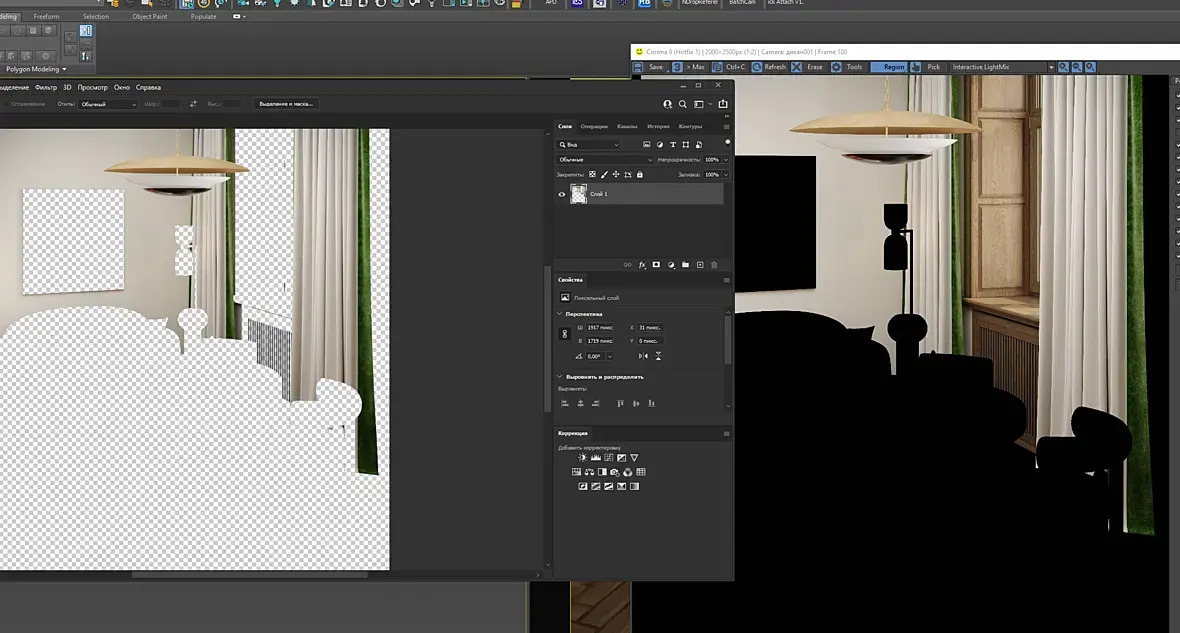Filter layers by type (T) icon

pos(673,145)
